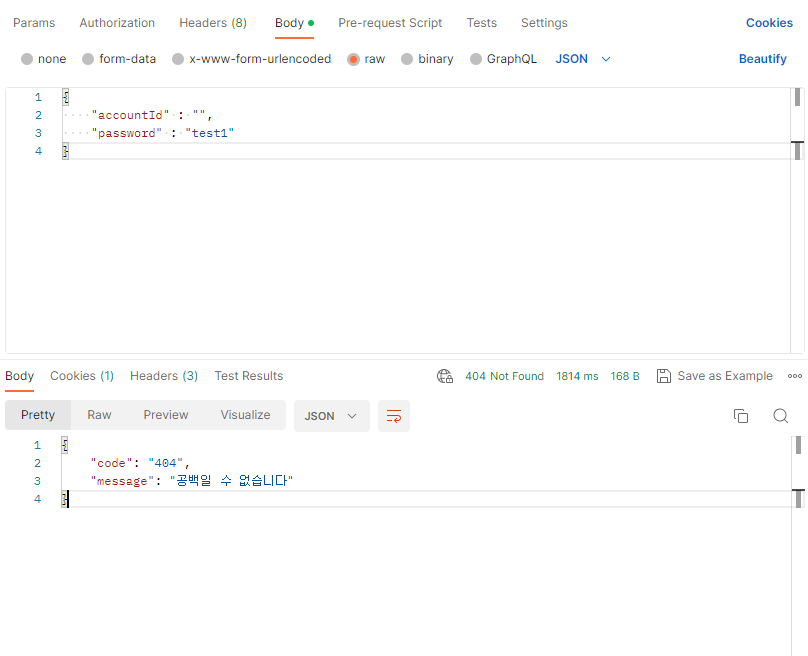The height and width of the screenshot is (656, 808).
Task: Select the raw body type
Action: 366,59
